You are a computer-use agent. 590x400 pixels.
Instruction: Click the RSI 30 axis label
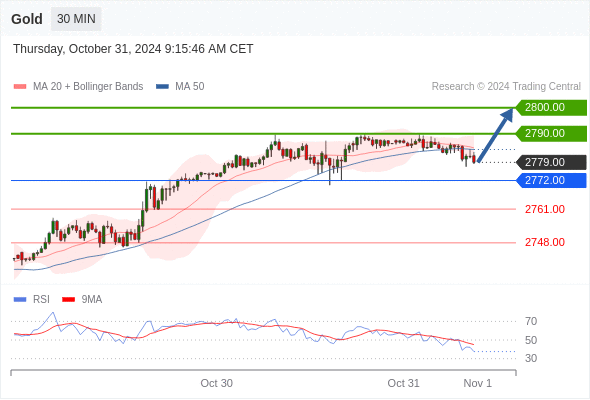point(531,358)
